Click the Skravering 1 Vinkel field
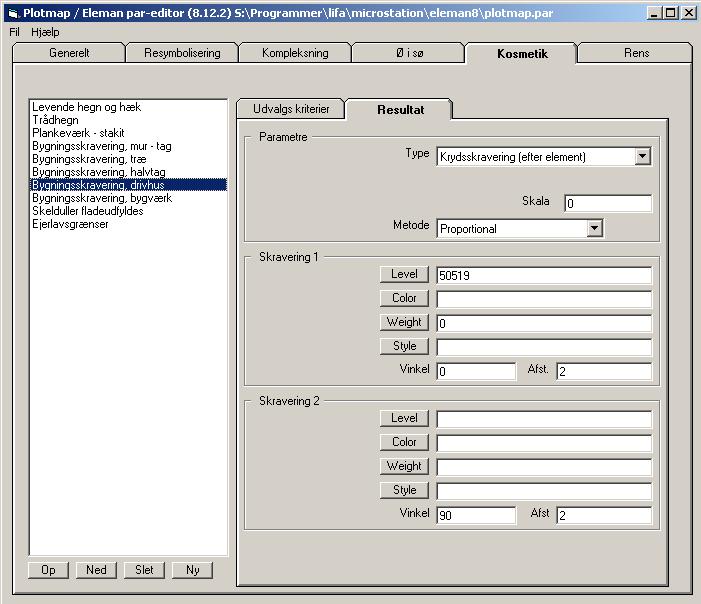 pos(476,371)
